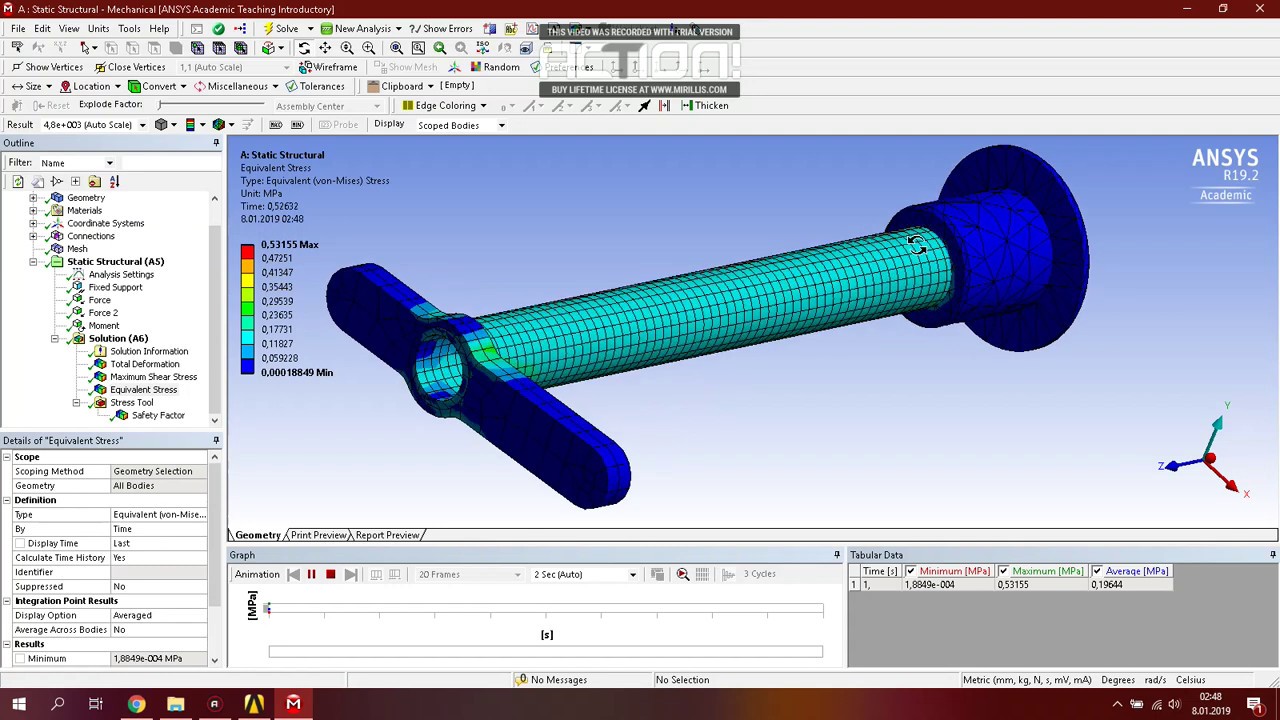Click the Thicken annotations icon
This screenshot has height=720, width=1280.
pyautogui.click(x=686, y=105)
